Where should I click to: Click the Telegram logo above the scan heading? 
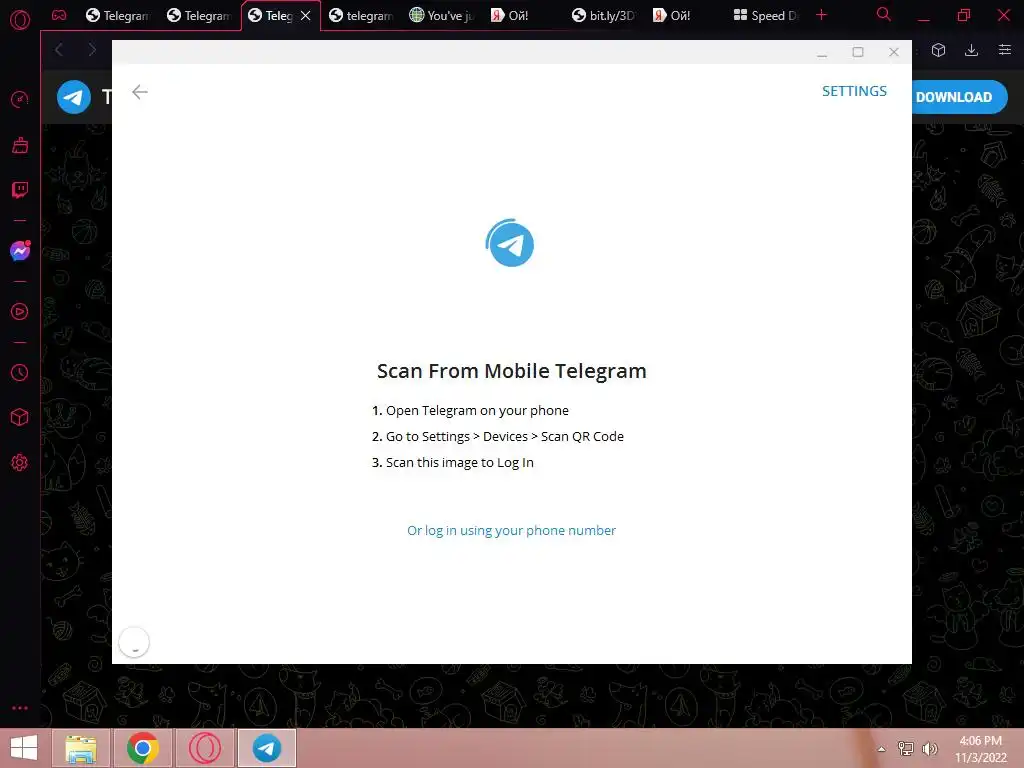[510, 244]
